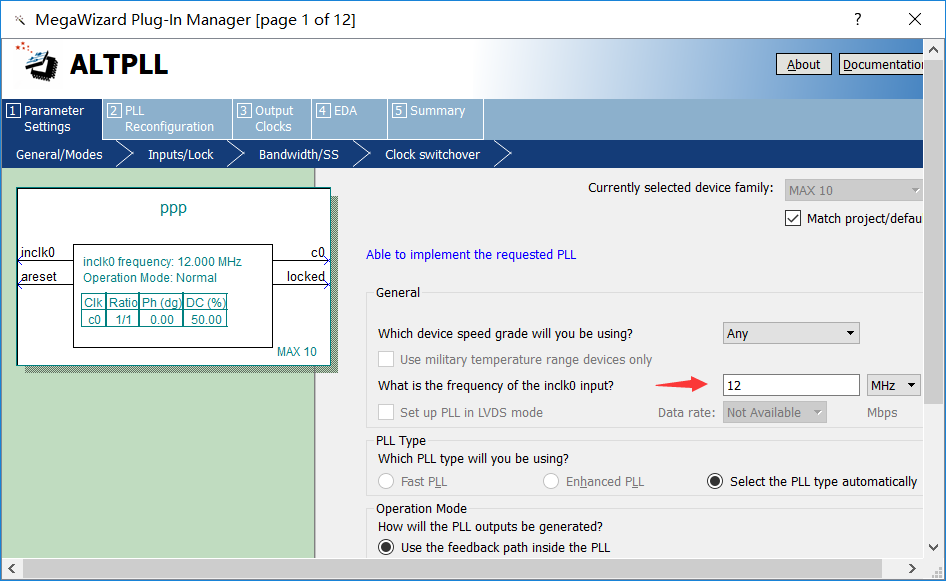Click the inclk0 frequency input field
946x581 pixels.
(x=790, y=385)
